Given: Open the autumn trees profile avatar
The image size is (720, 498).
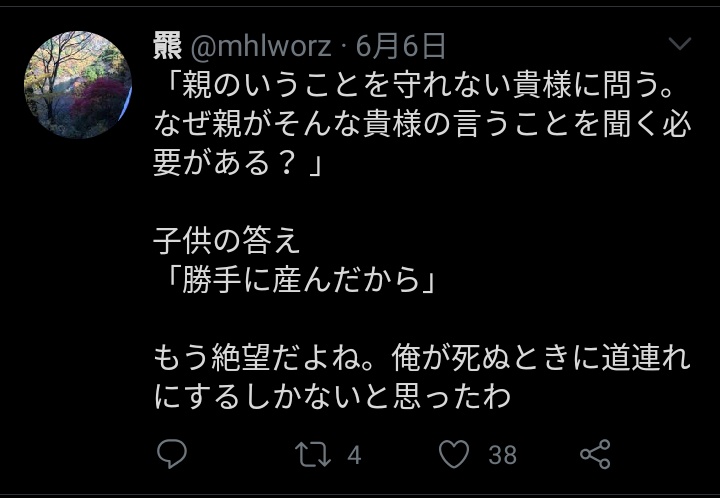Looking at the screenshot, I should (78, 85).
